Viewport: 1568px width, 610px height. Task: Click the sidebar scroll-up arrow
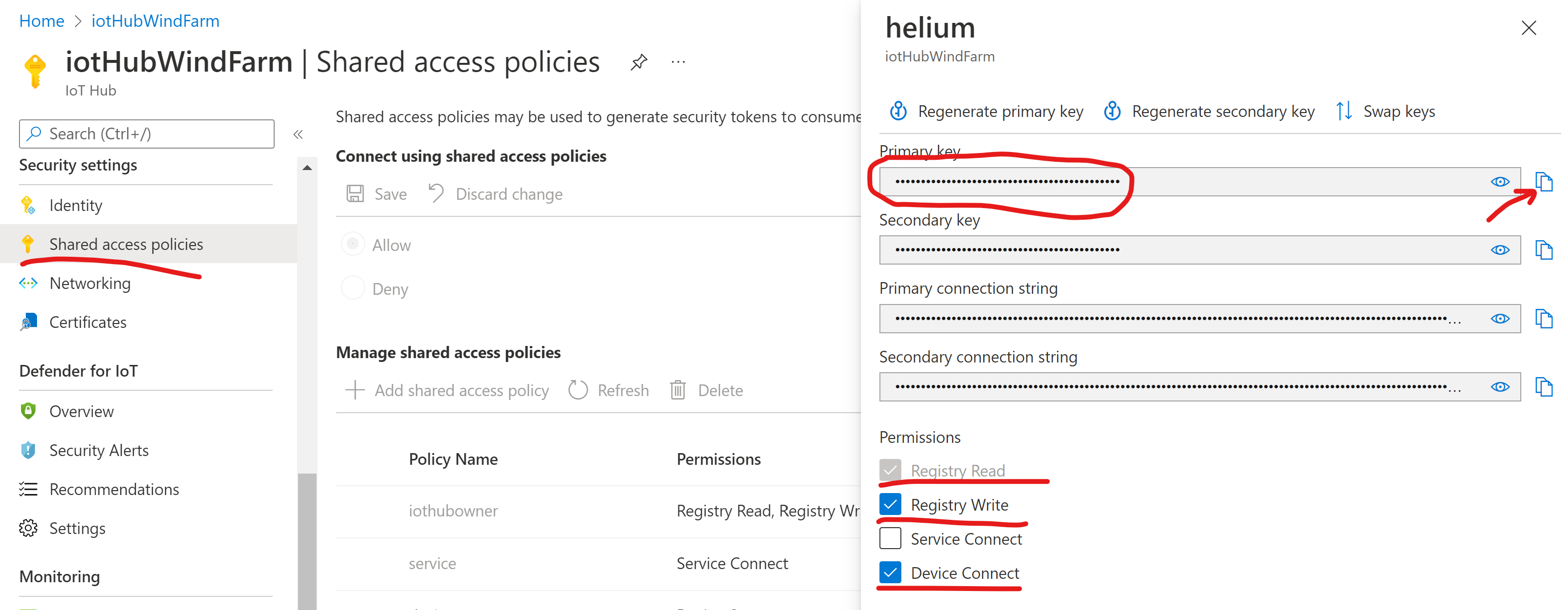(307, 168)
